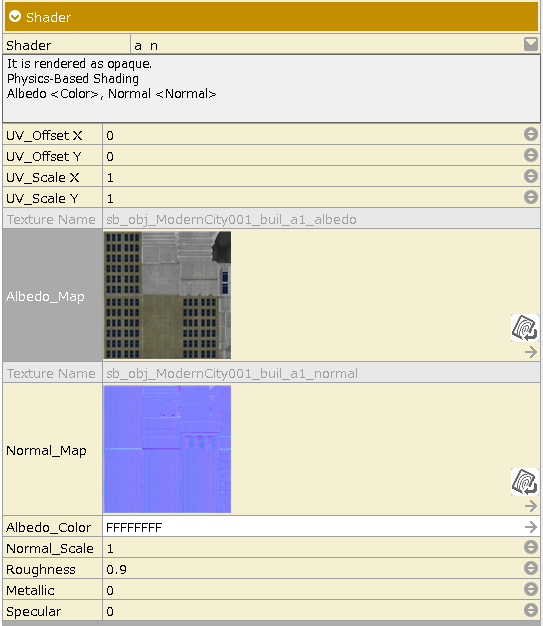Screen dimensions: 543x626
Task: Adjust UV_Offset Y stepper control
Action: pos(531,155)
